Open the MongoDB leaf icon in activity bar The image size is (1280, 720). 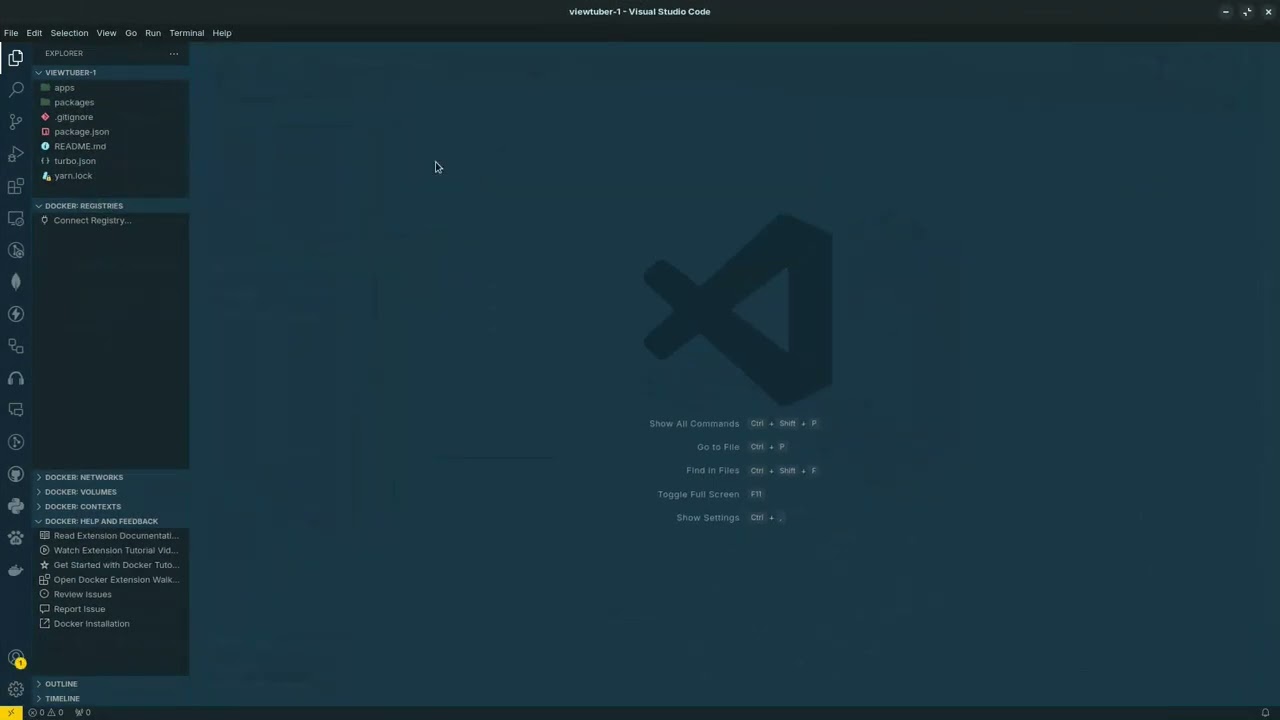[x=15, y=282]
